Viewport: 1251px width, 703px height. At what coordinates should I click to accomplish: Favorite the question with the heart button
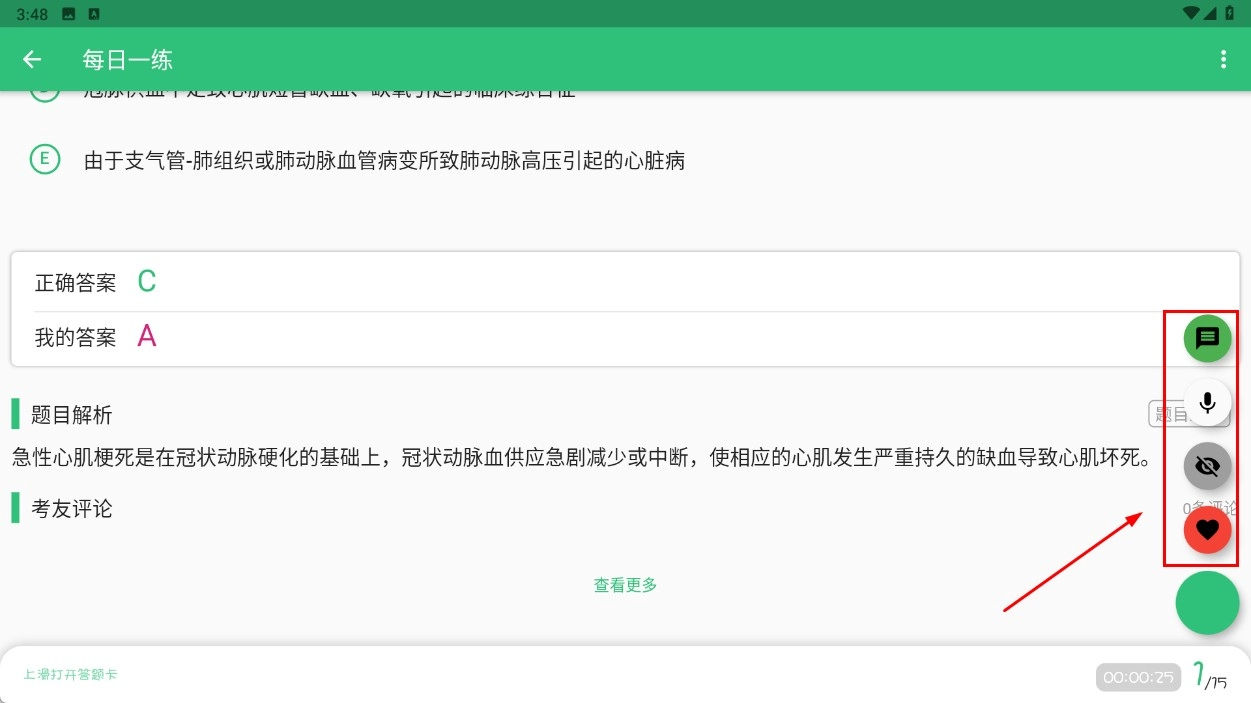[1207, 530]
